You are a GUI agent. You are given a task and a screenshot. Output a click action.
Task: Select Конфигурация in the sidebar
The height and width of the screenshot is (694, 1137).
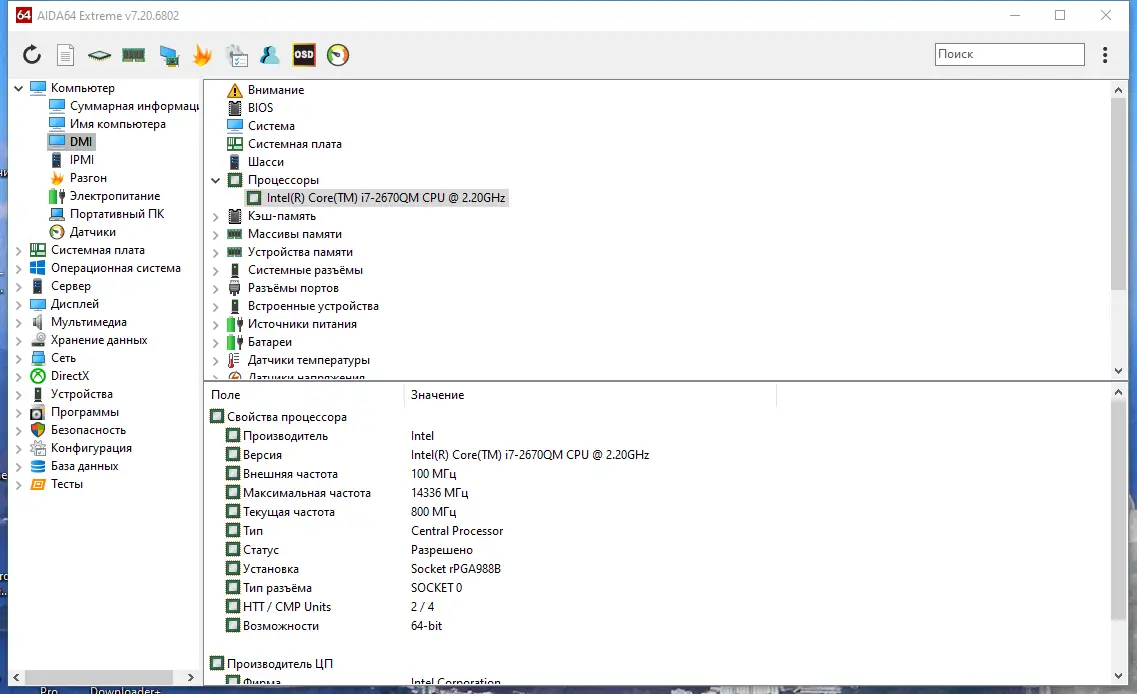tap(91, 448)
